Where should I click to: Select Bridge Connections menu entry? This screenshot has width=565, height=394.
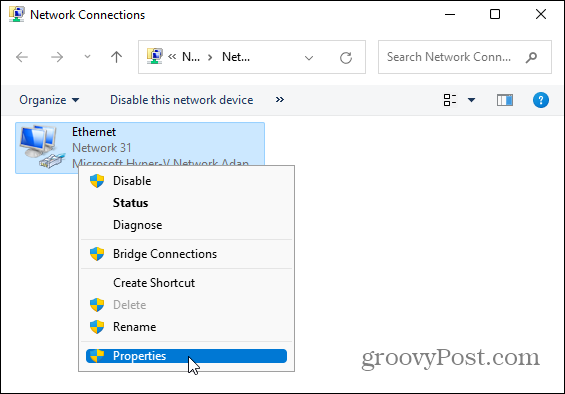coord(186,254)
